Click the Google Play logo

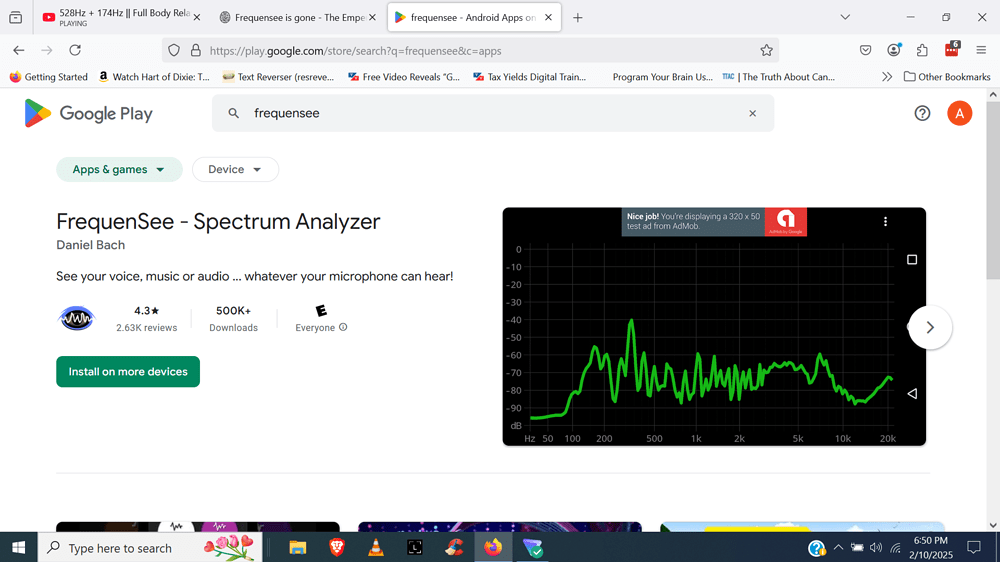pyautogui.click(x=89, y=114)
